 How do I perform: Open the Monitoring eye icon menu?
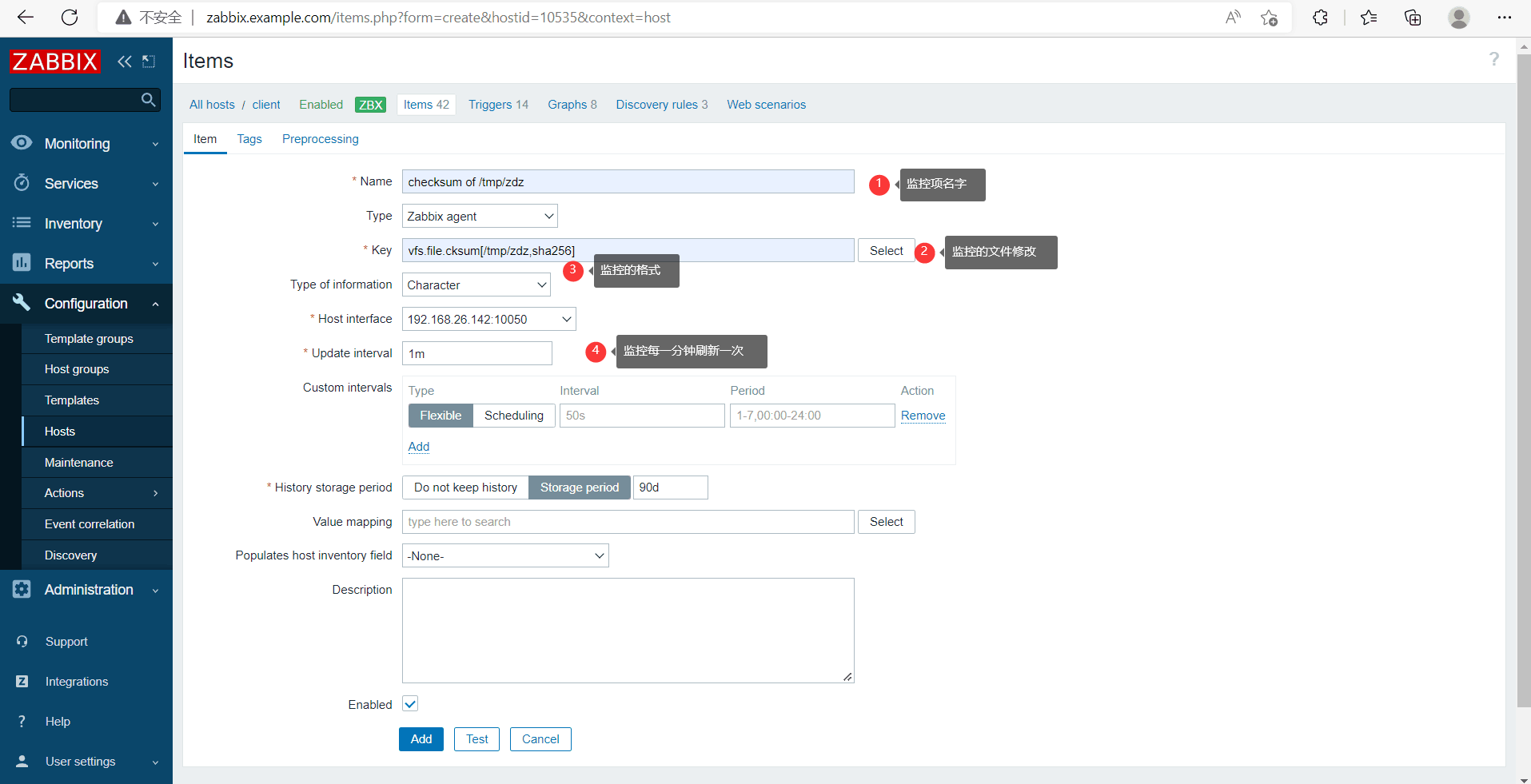point(22,143)
